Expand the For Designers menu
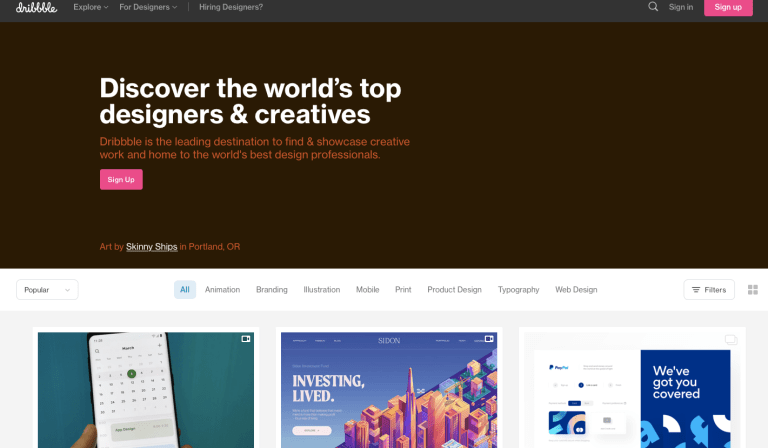Image resolution: width=768 pixels, height=448 pixels. (148, 7)
